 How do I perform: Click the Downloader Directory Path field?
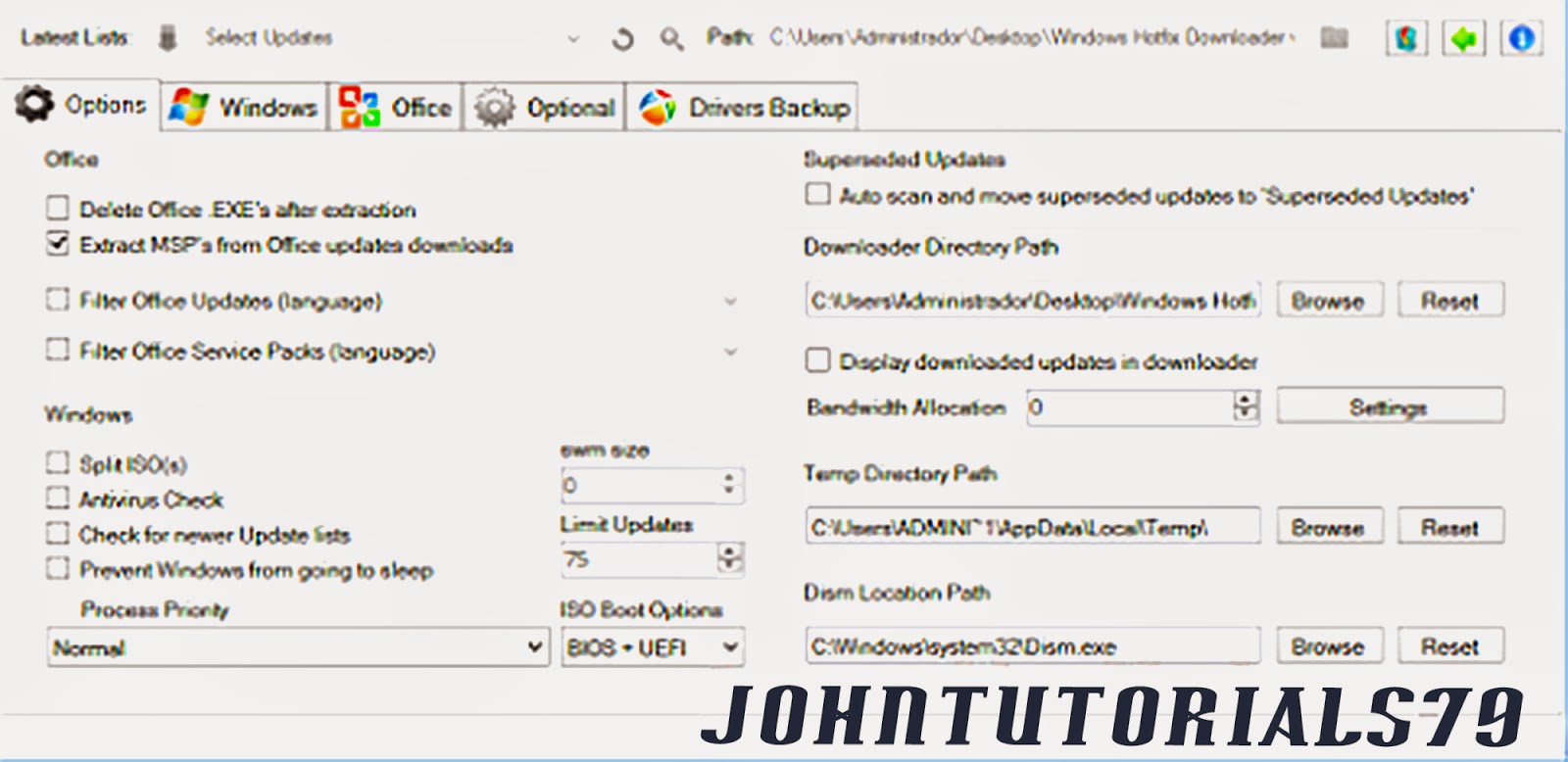(x=1033, y=300)
